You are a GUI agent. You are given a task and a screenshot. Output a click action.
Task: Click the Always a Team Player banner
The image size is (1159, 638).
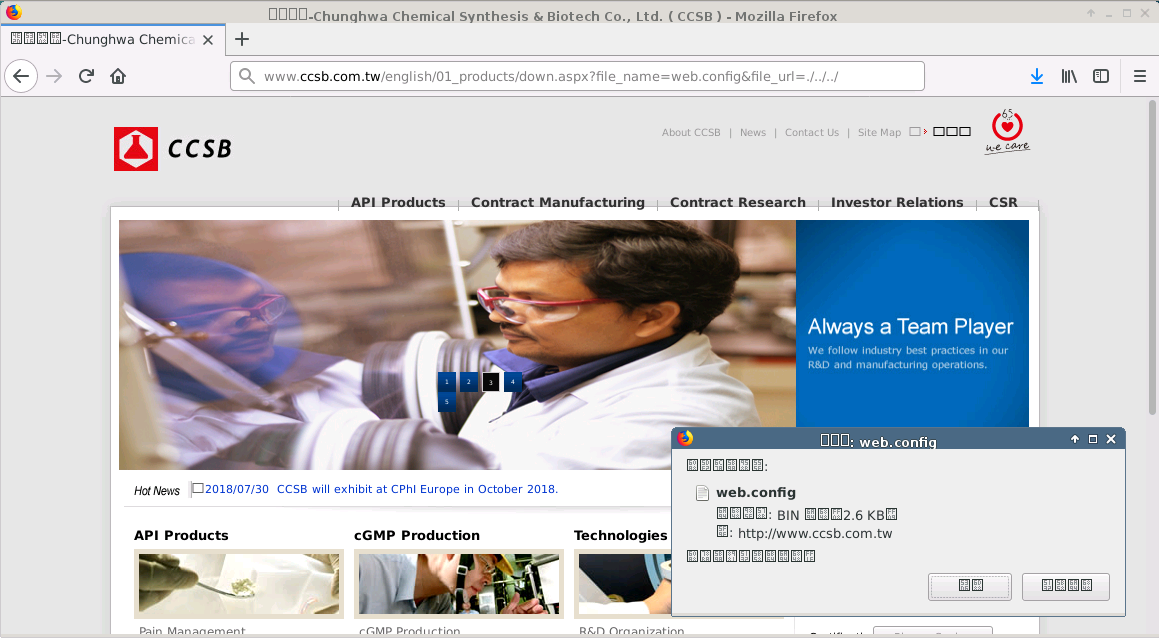coord(912,324)
